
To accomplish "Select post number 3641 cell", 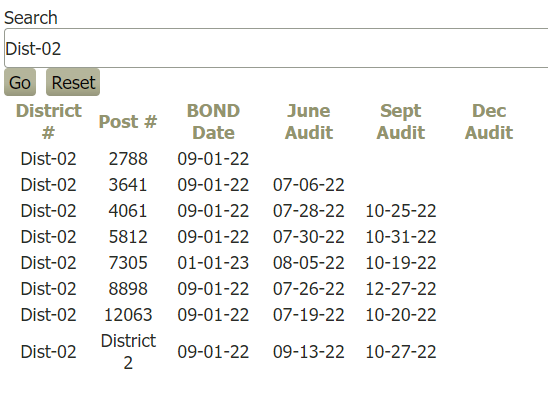I will tap(128, 185).
